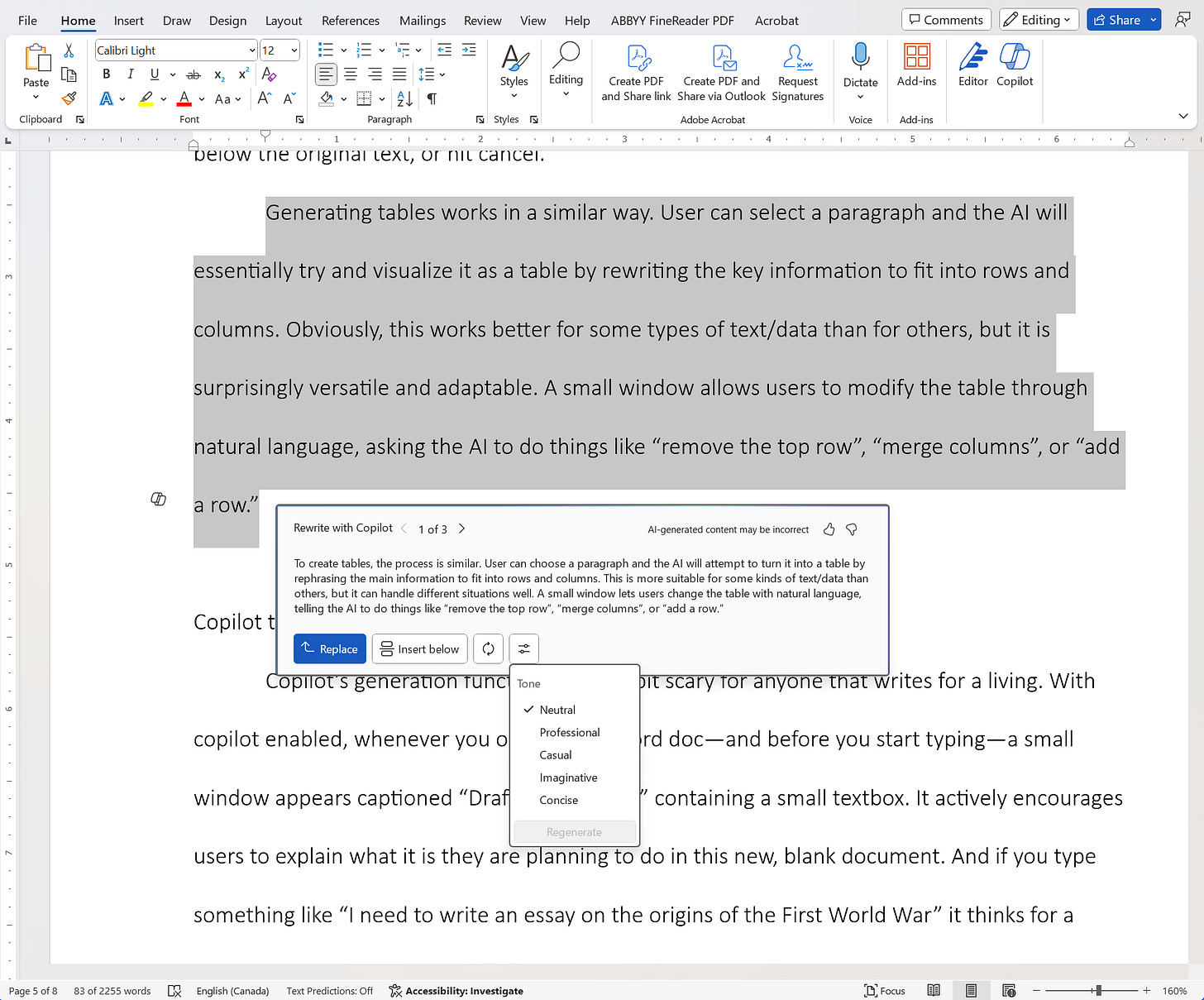Screen dimensions: 1204x1000
Task: Click the Copy icon in Clipboard
Action: point(69,75)
